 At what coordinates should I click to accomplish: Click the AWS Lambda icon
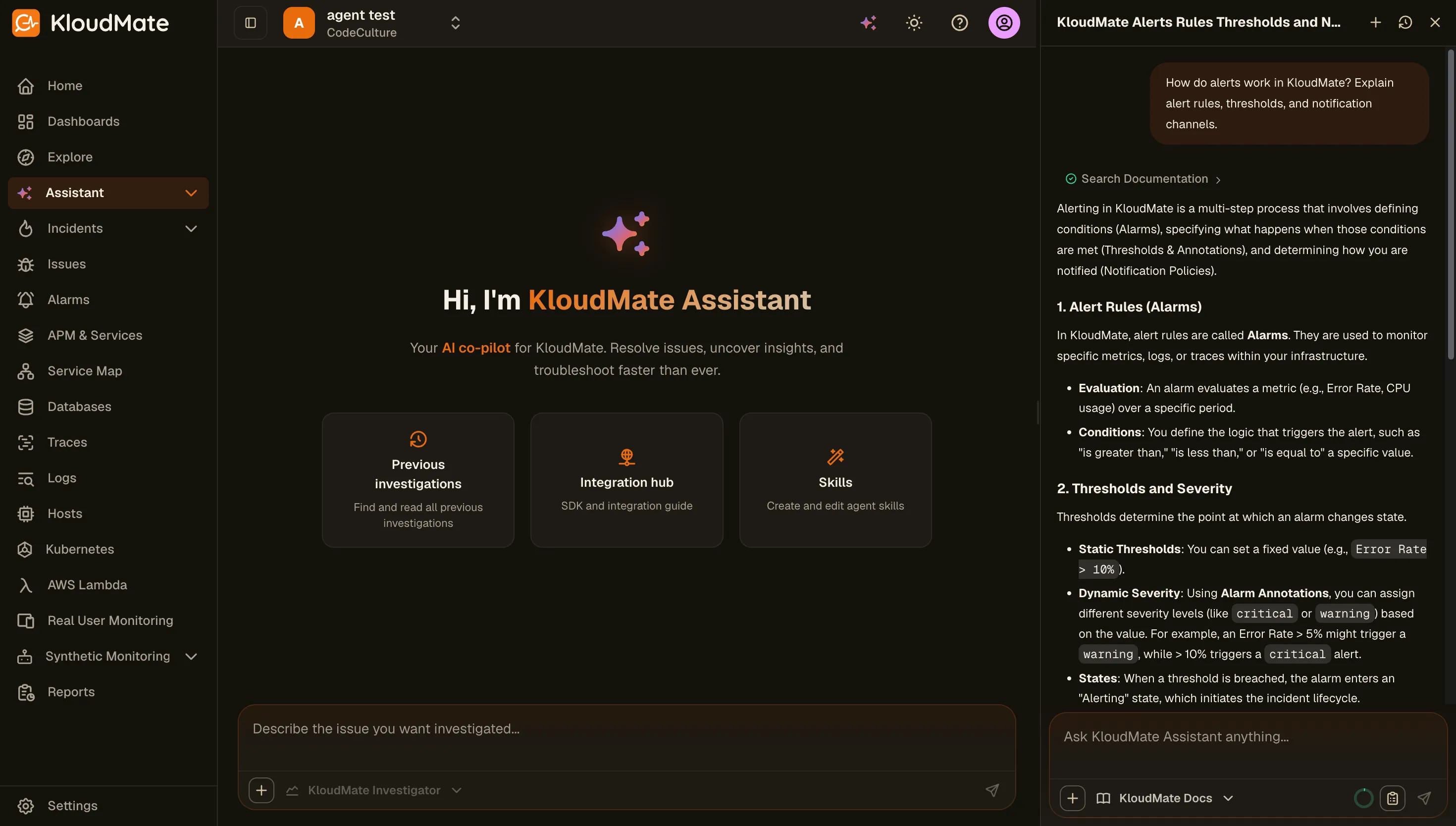pos(26,585)
